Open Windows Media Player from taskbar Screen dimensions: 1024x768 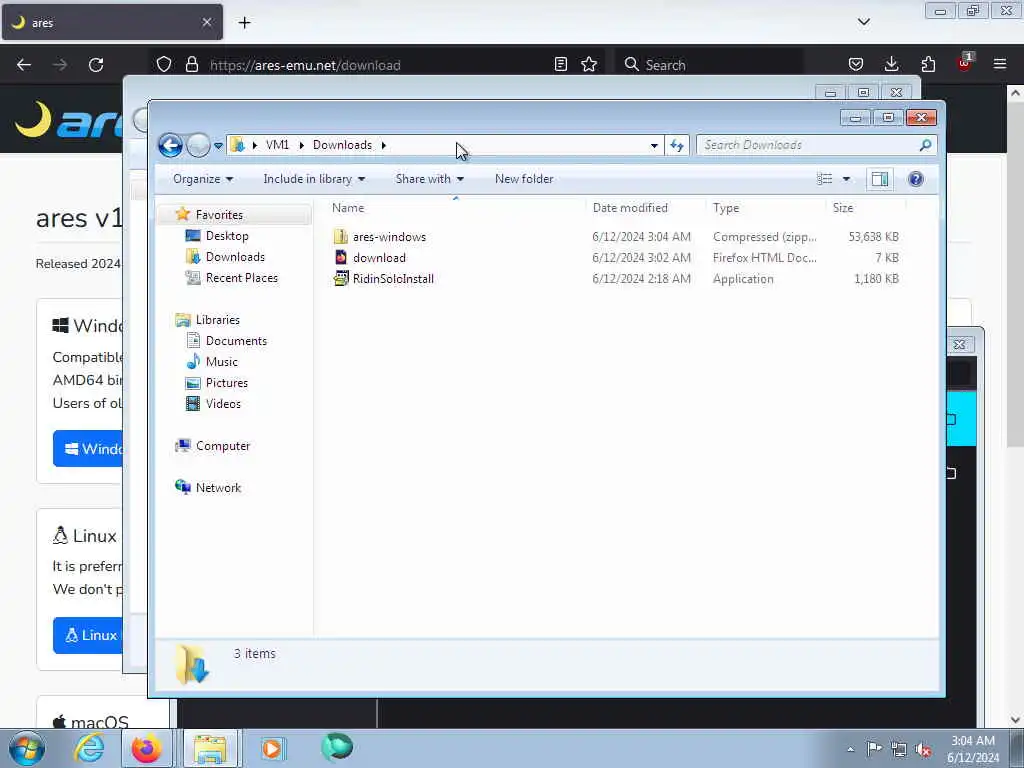(272, 748)
